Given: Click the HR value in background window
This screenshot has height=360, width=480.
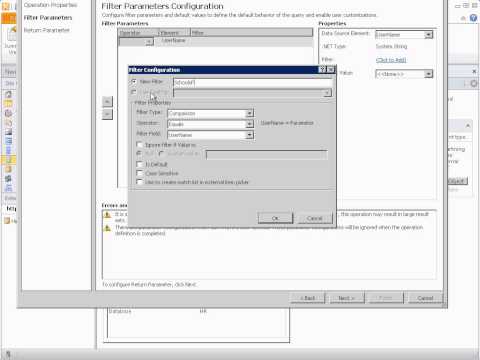Looking at the screenshot, I should pos(203,311).
